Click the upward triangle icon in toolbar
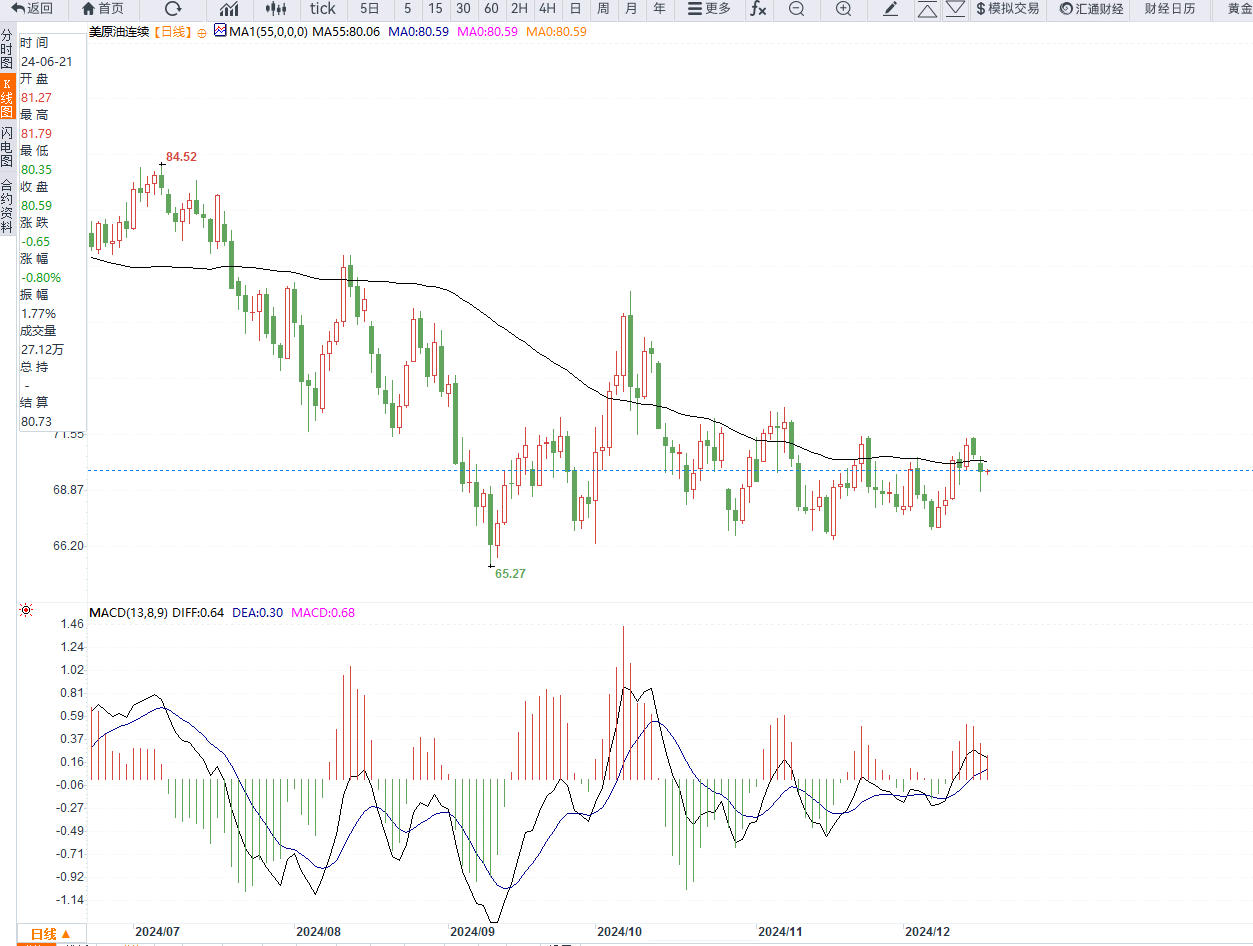 click(927, 10)
